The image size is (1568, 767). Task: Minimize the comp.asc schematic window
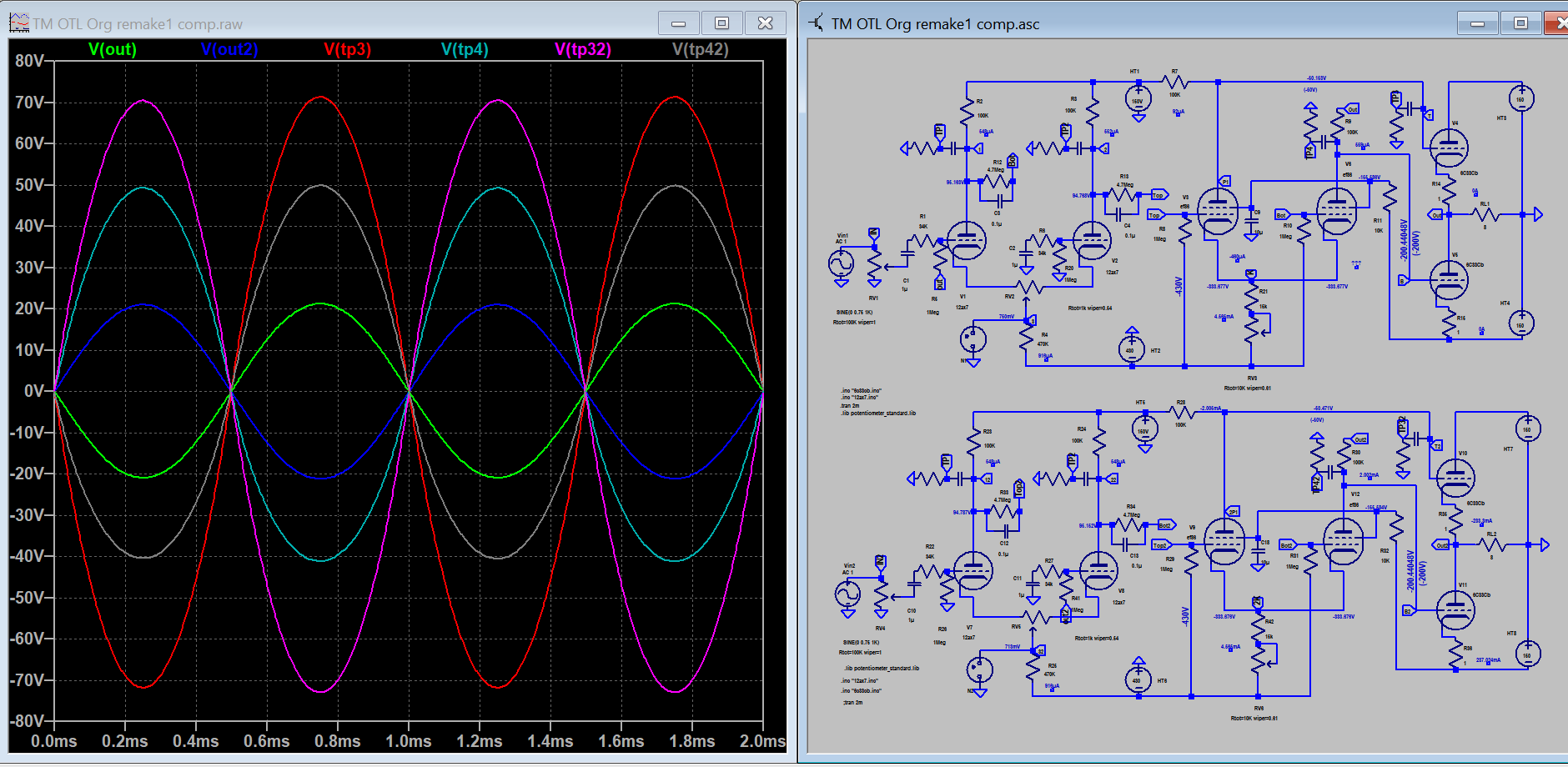[1477, 23]
